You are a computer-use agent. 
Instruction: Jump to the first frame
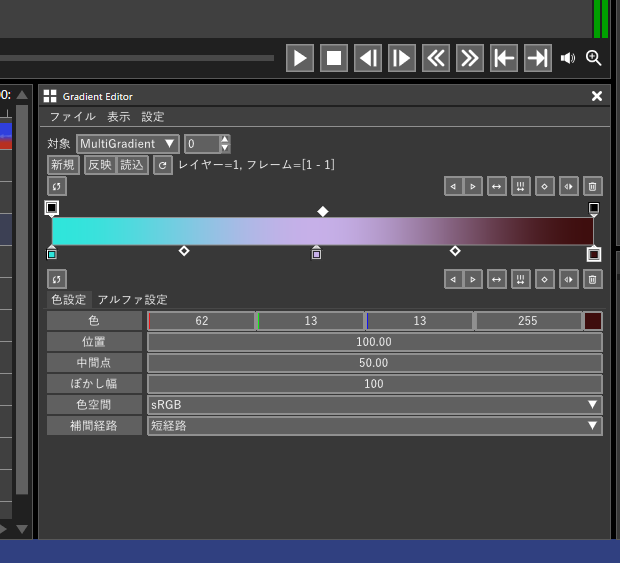[x=504, y=58]
